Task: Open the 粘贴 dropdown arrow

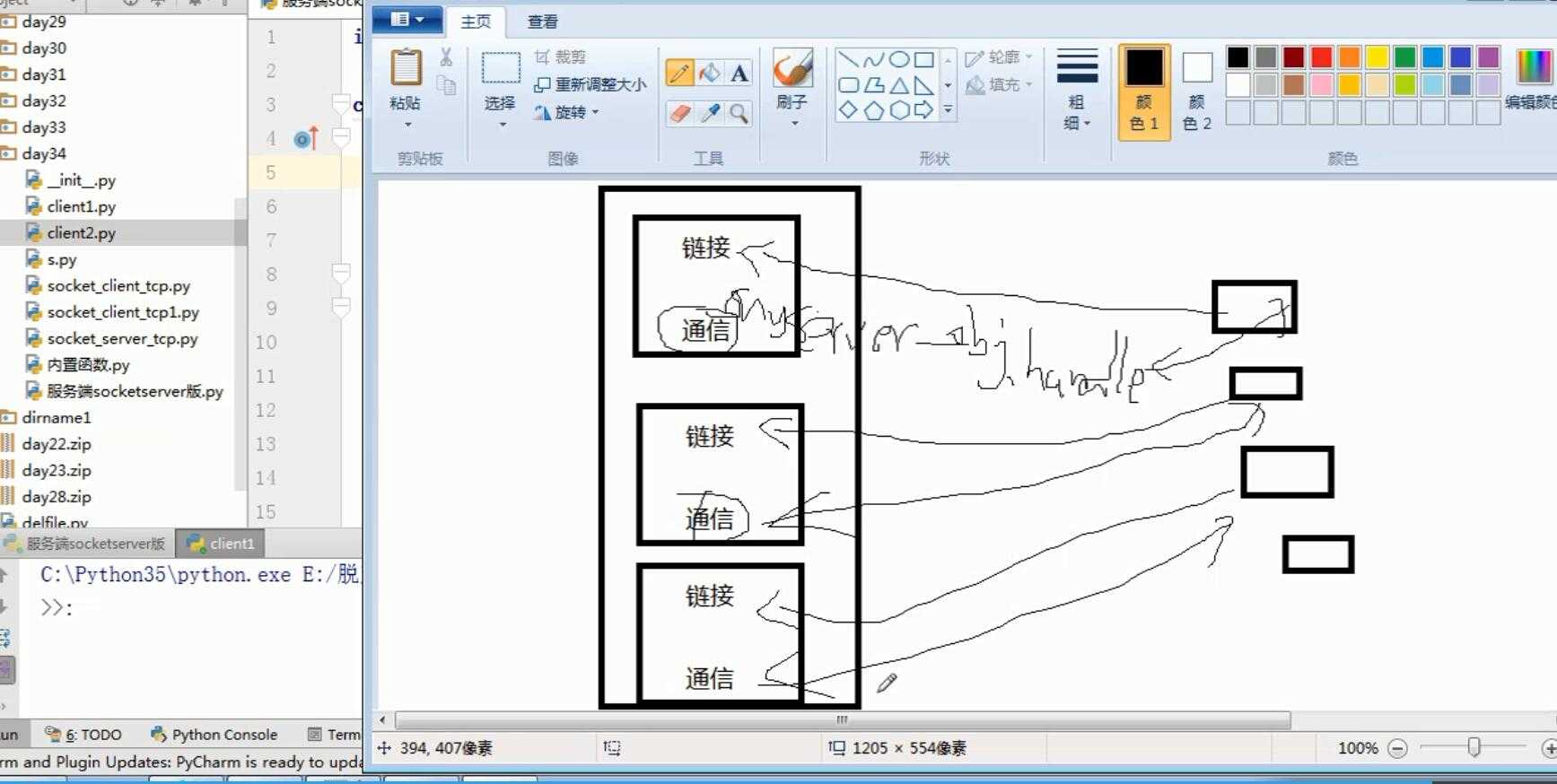Action: click(407, 124)
